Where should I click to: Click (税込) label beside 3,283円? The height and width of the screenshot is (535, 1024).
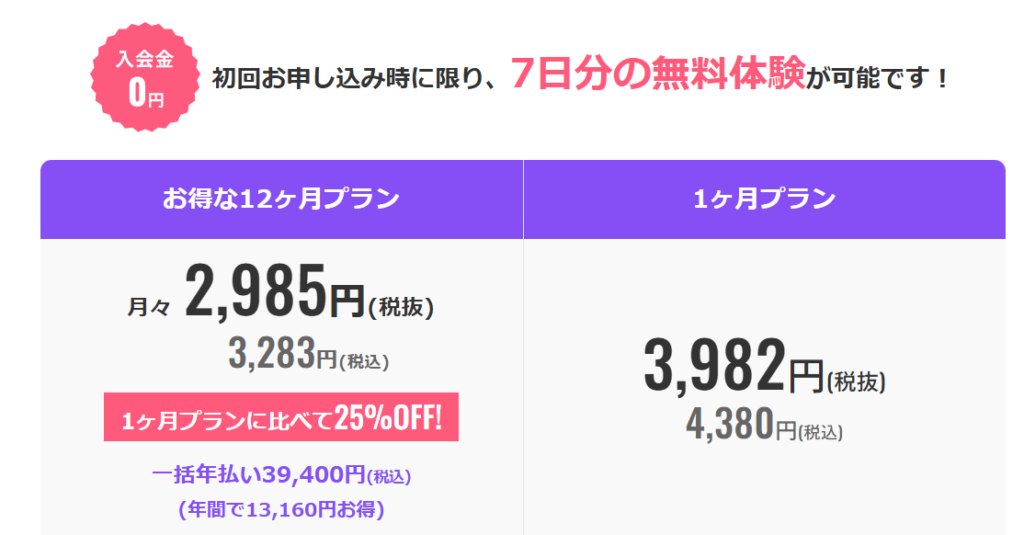[x=365, y=362]
